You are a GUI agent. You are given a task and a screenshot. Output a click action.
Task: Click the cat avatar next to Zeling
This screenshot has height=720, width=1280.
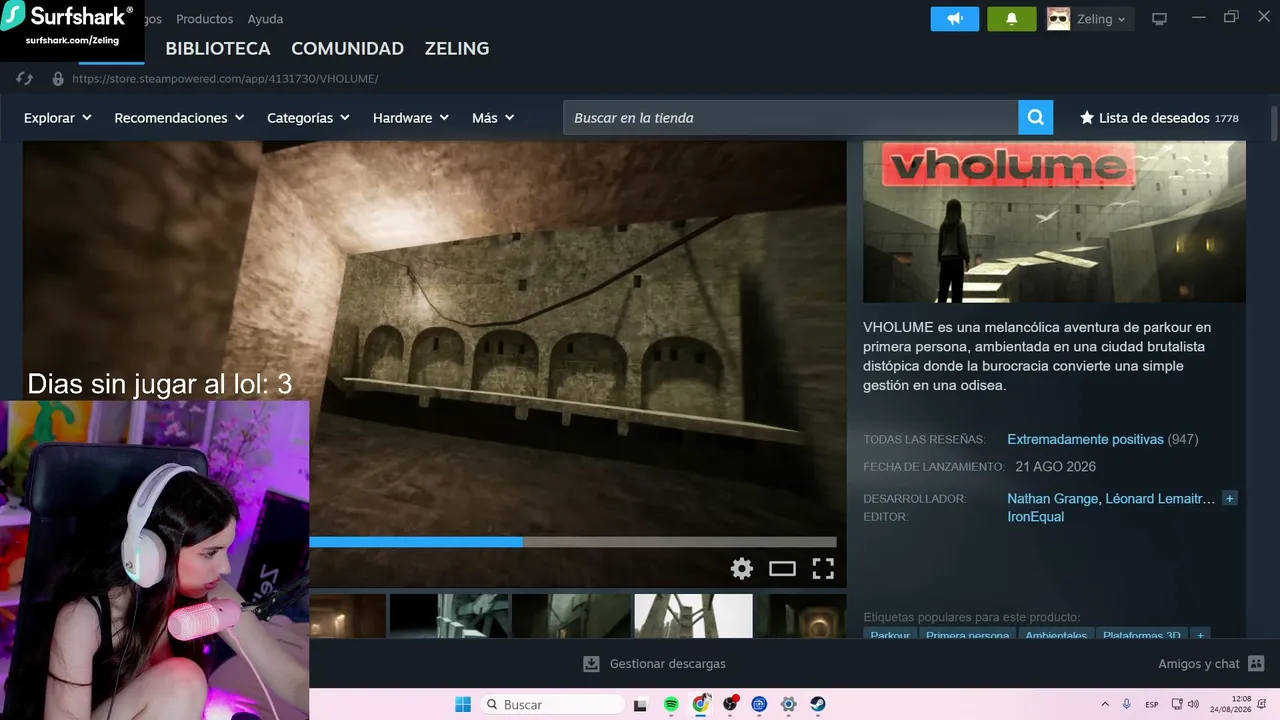[1058, 19]
